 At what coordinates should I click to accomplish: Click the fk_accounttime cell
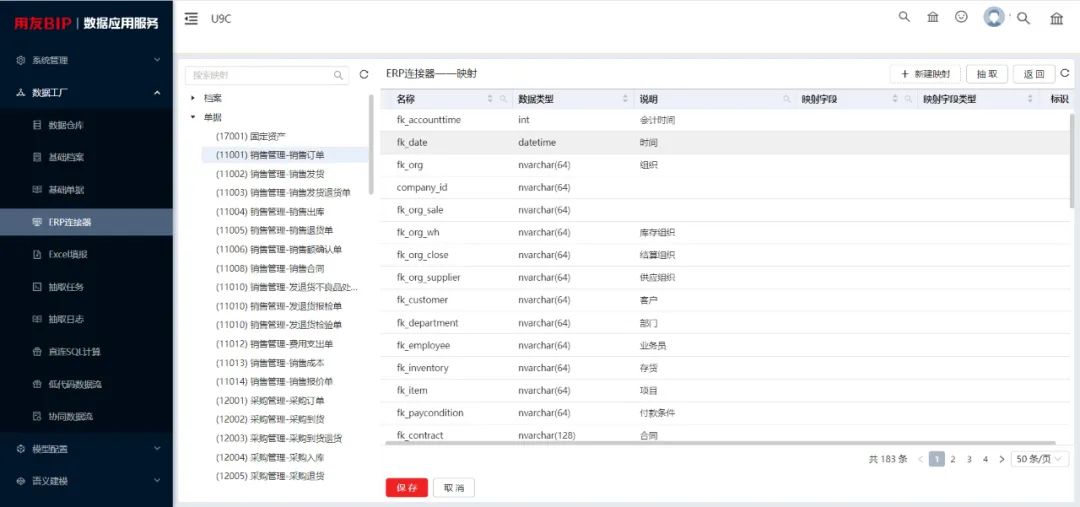428,120
